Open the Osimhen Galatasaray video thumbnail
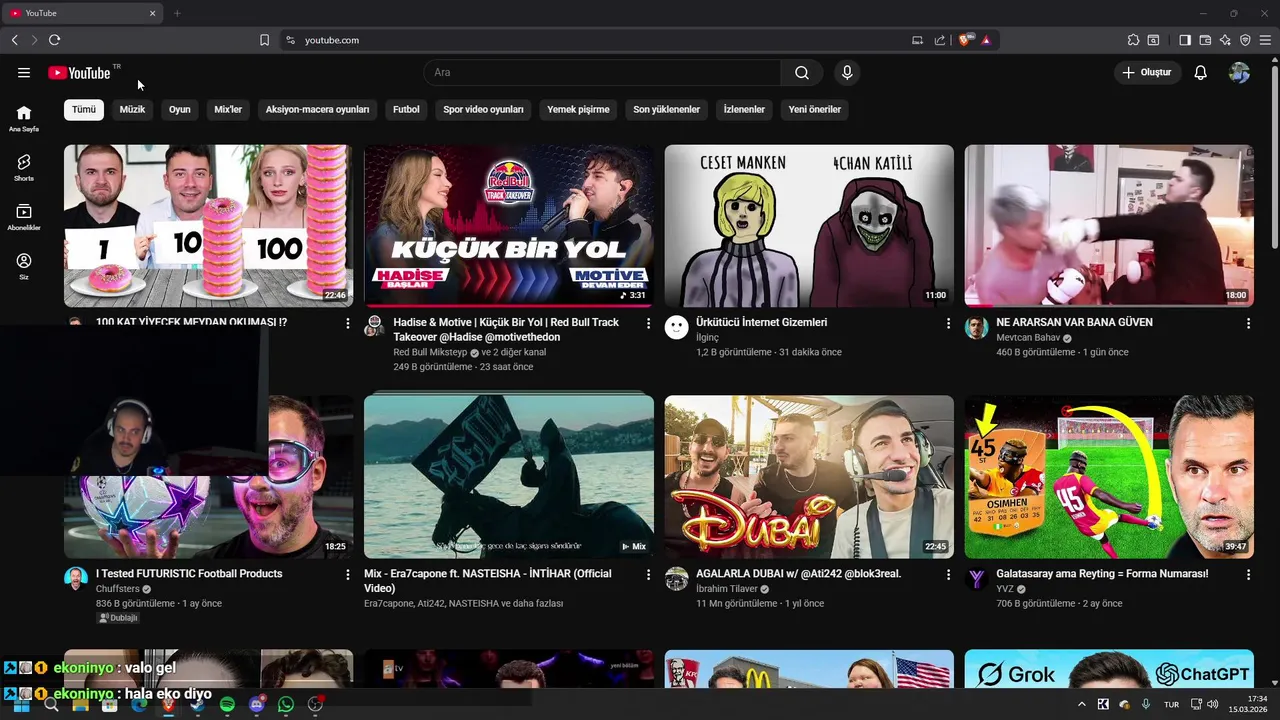Screen dimensions: 1280x720 tap(1109, 477)
